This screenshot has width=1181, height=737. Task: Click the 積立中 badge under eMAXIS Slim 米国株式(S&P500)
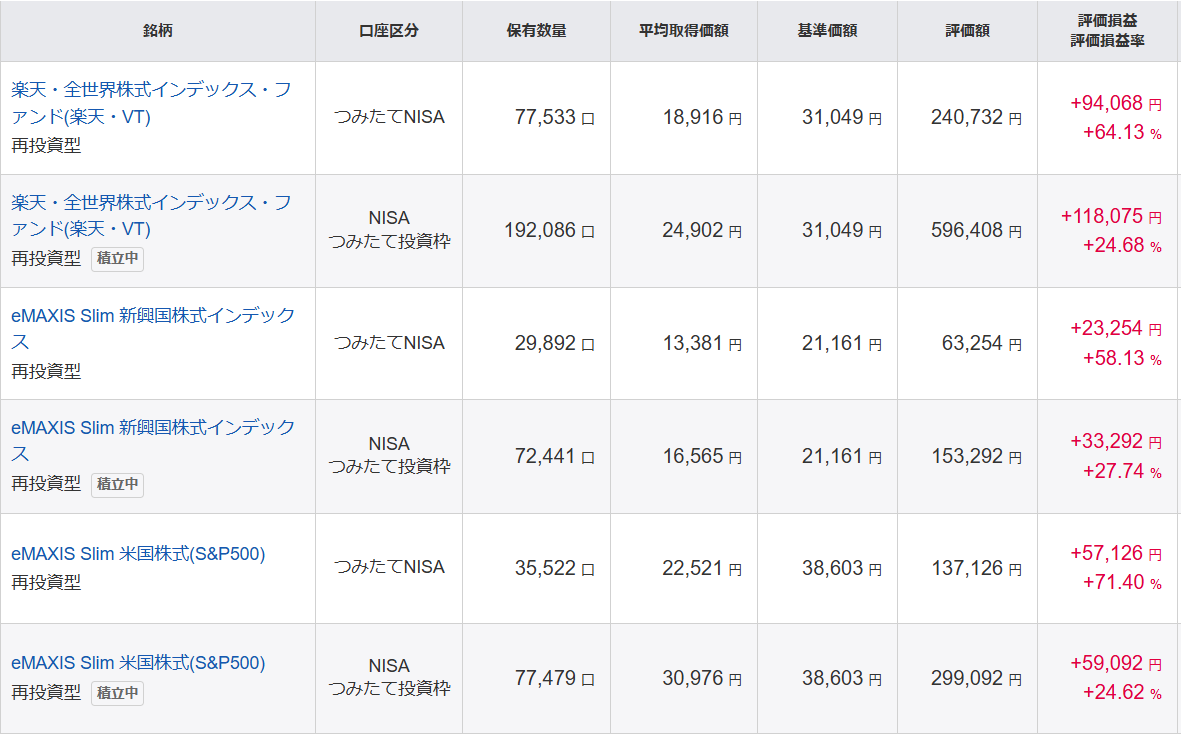coord(118,692)
